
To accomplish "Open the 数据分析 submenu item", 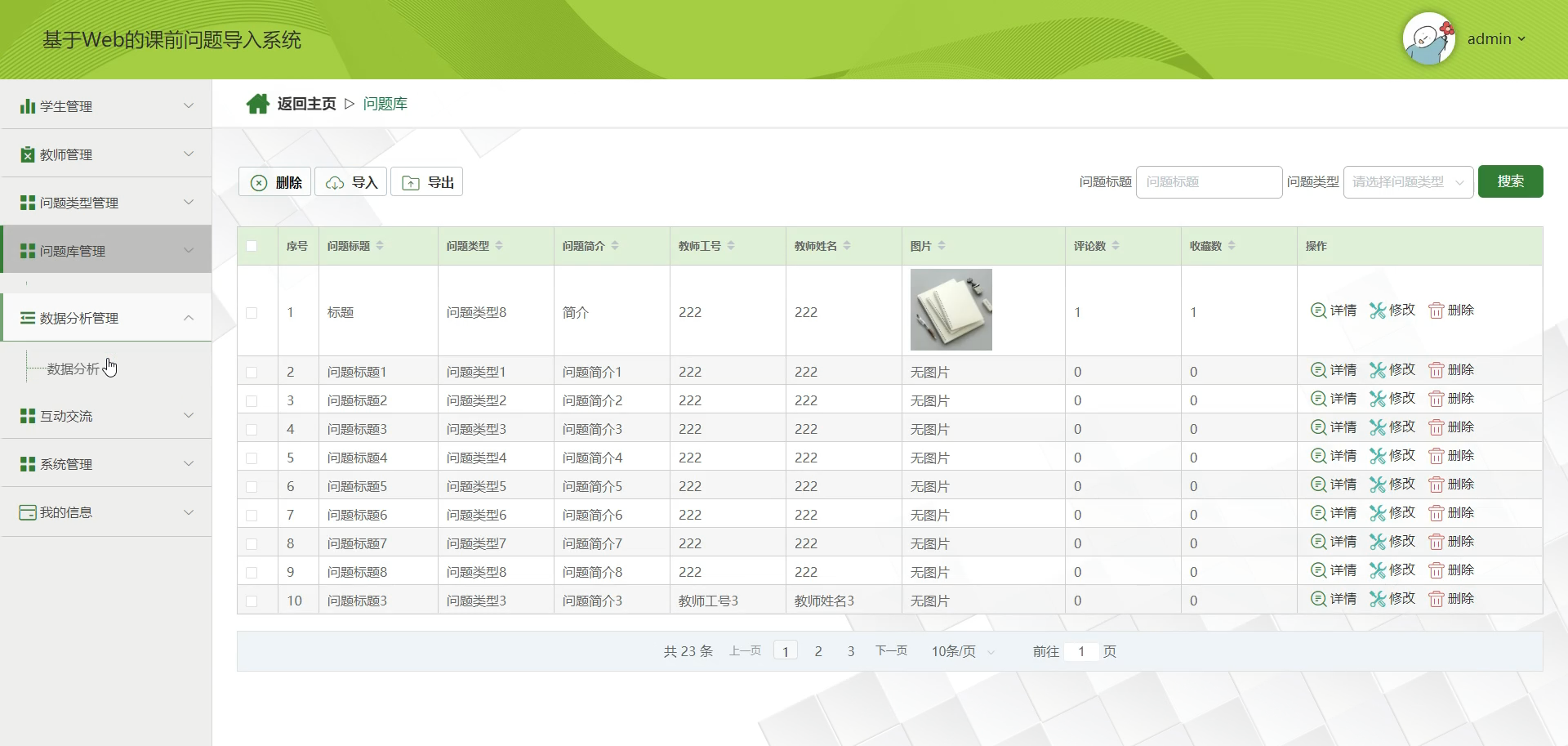I will click(x=73, y=369).
